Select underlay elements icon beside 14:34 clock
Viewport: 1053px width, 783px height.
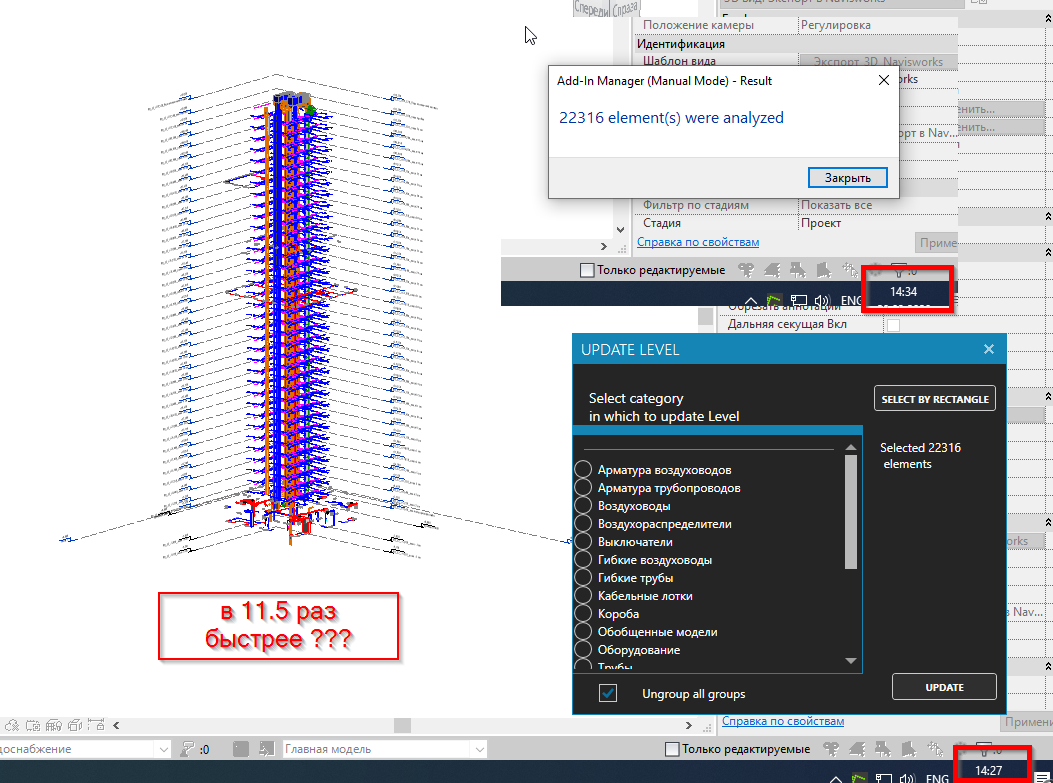tap(772, 270)
